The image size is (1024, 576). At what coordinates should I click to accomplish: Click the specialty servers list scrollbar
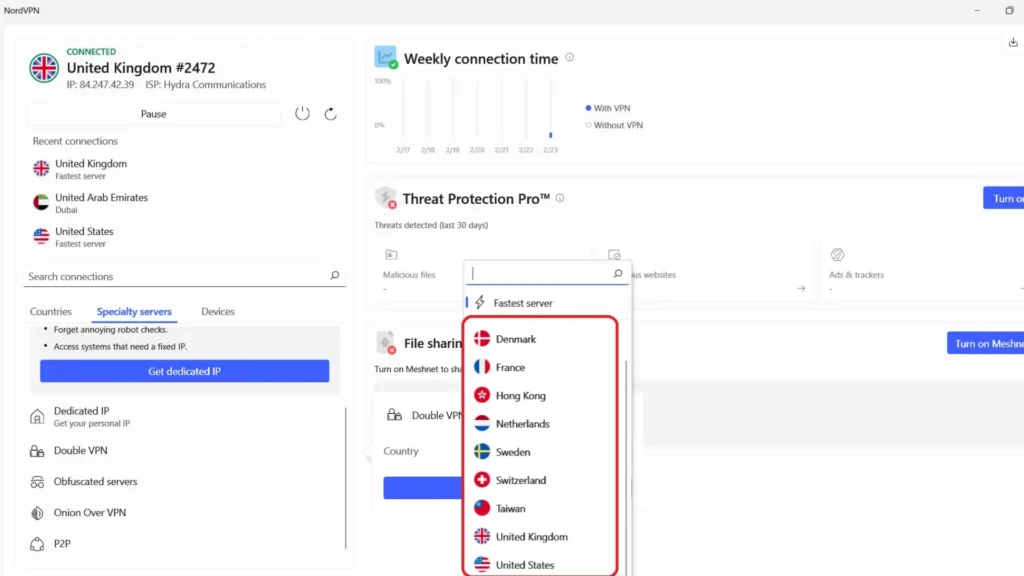[345, 477]
